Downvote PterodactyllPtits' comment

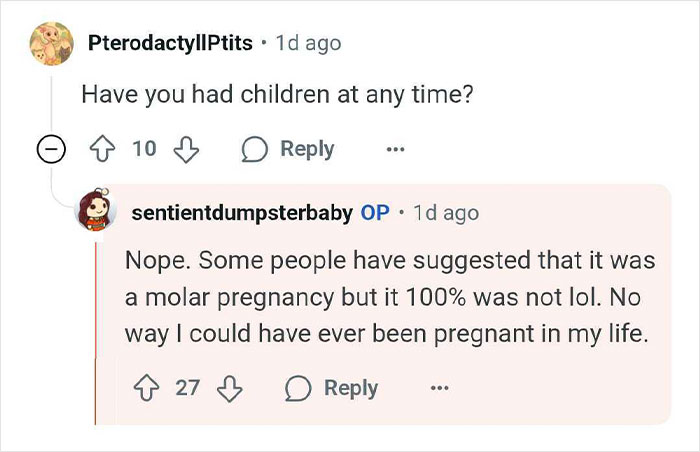pyautogui.click(x=185, y=150)
